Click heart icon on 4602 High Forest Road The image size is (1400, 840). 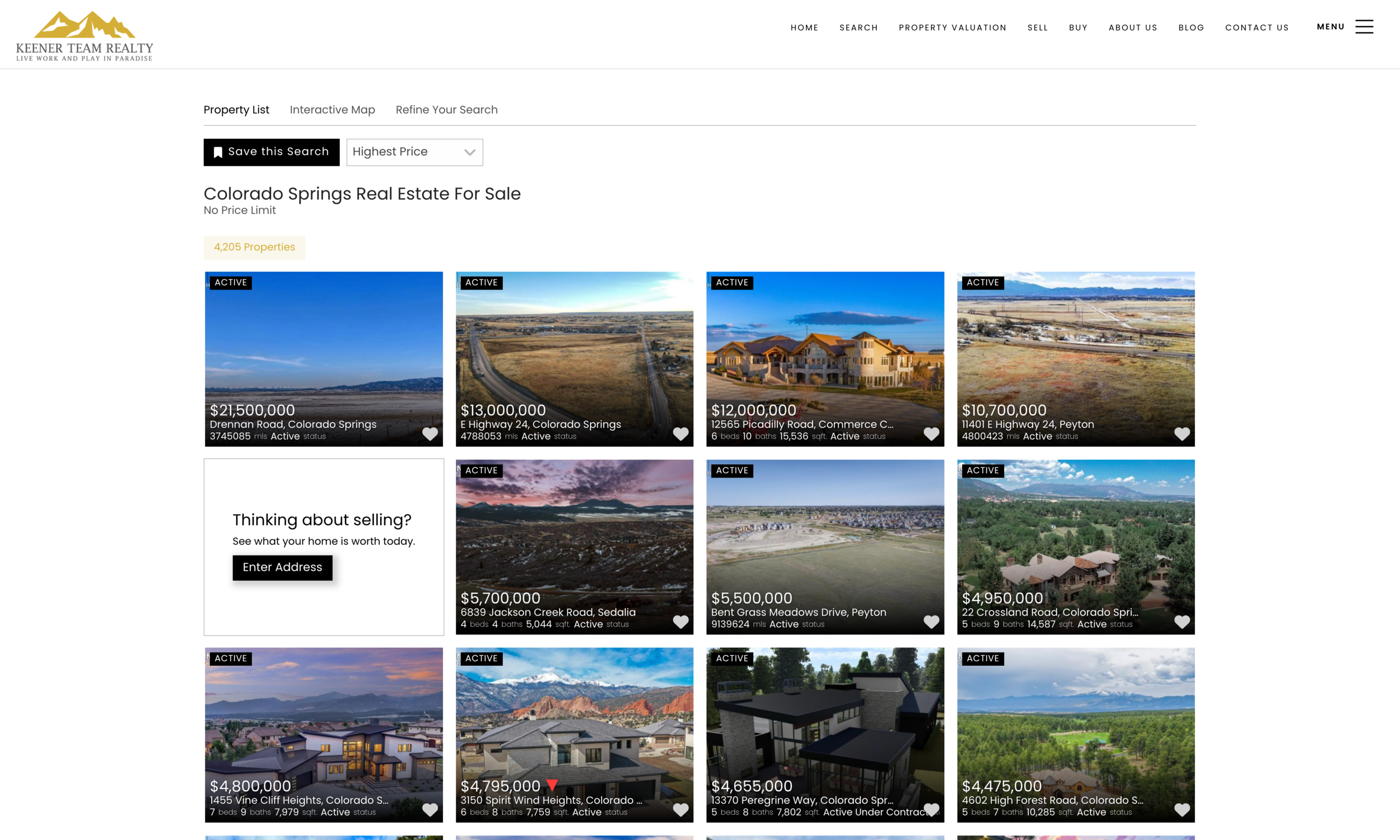1182,809
